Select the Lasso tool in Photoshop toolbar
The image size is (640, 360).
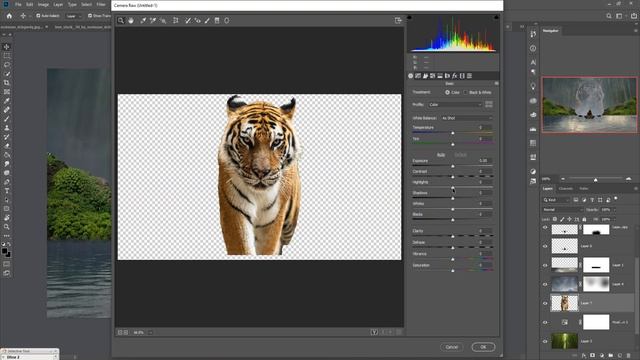[7, 65]
